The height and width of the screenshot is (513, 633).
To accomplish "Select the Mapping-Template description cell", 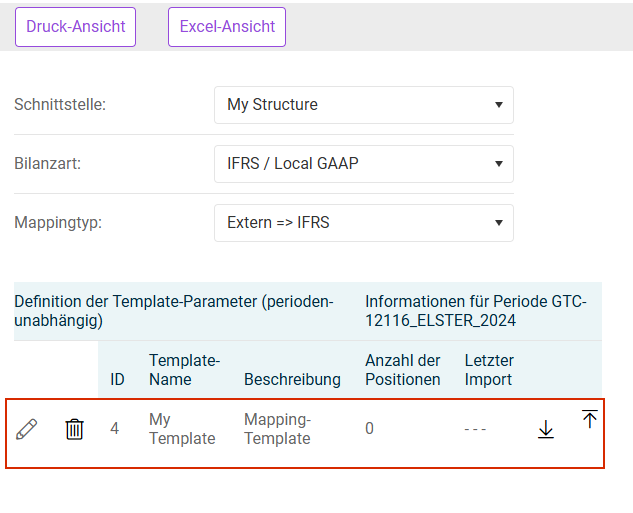I will (277, 429).
